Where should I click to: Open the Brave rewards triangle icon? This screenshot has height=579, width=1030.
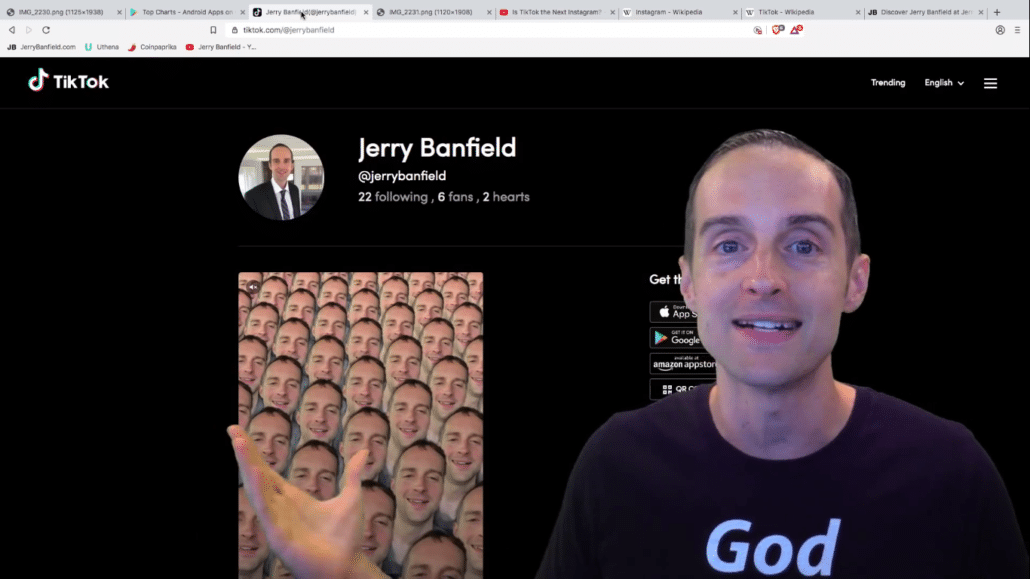795,30
